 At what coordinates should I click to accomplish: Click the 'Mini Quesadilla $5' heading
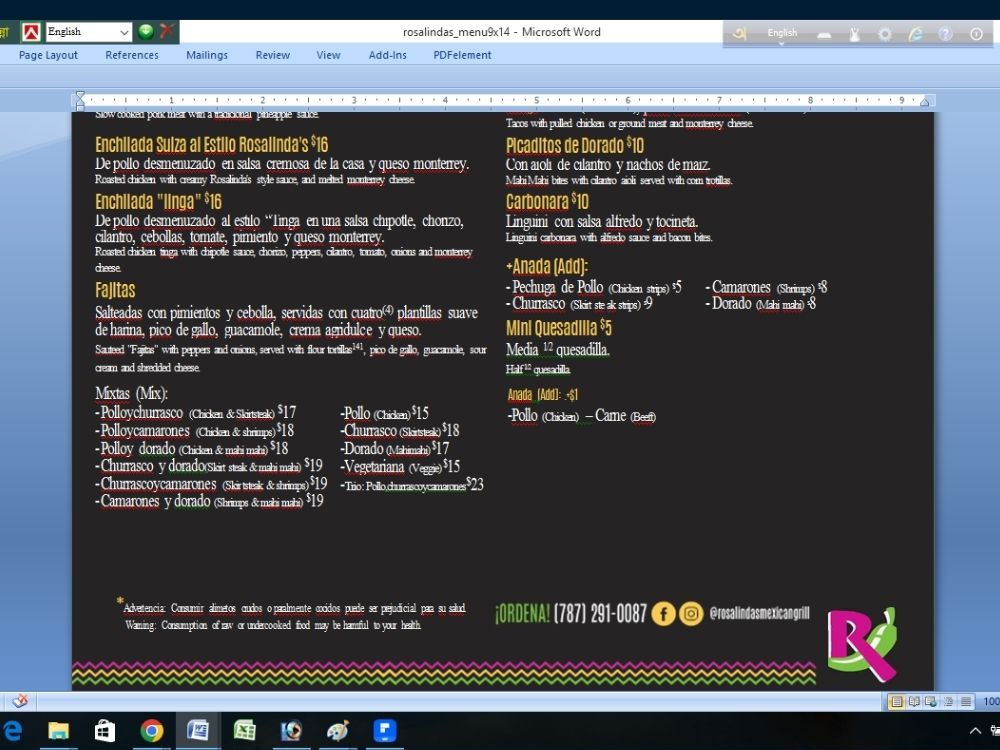(x=559, y=328)
